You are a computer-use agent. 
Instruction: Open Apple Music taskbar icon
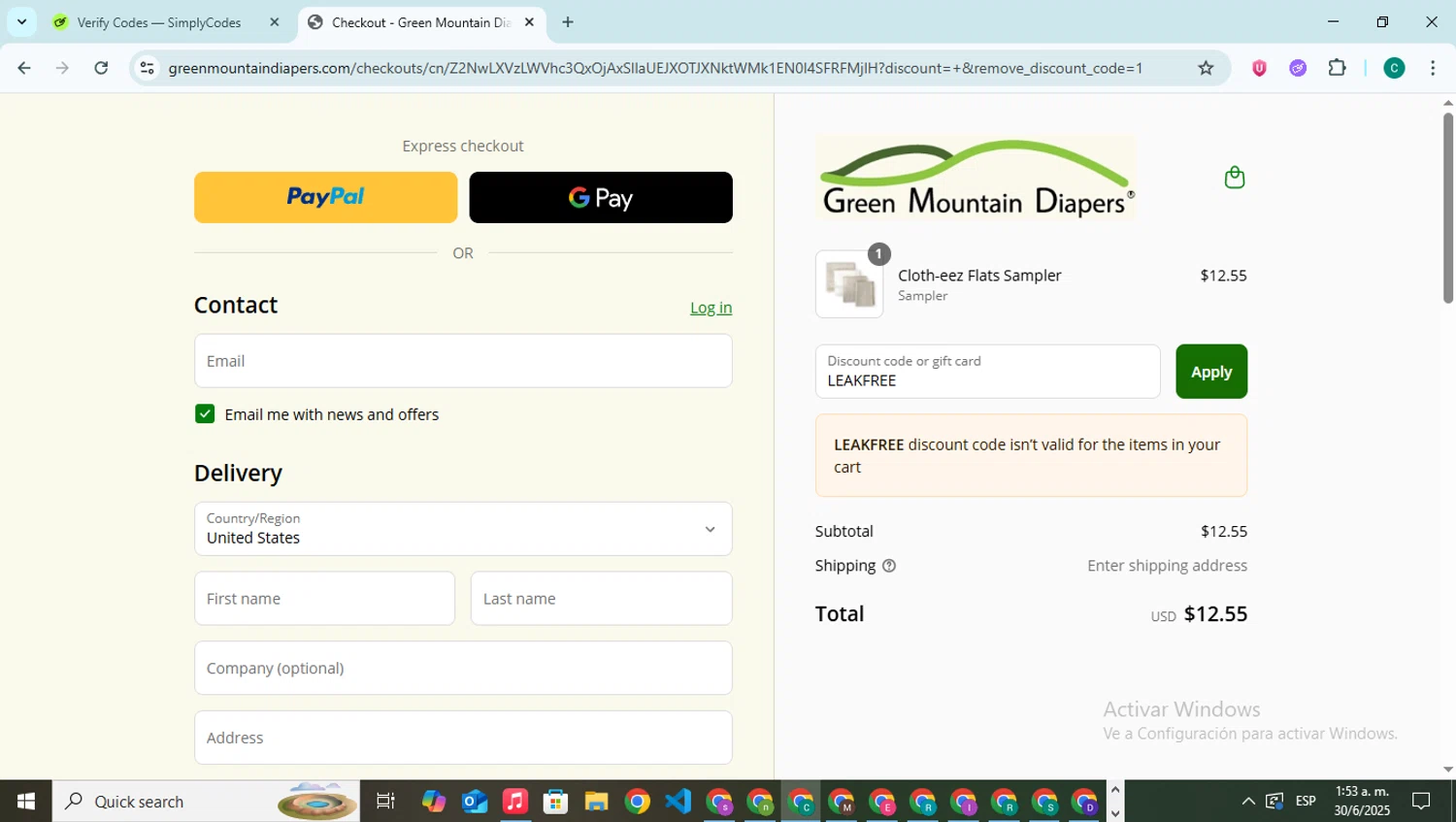coord(515,802)
